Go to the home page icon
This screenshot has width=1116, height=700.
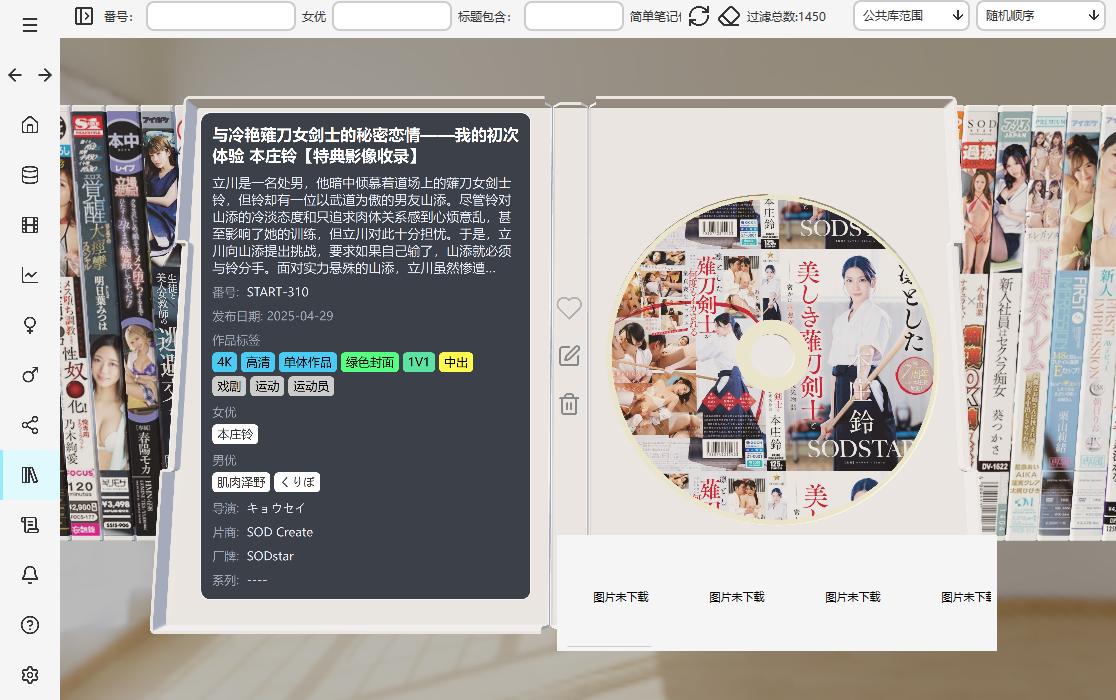30,125
